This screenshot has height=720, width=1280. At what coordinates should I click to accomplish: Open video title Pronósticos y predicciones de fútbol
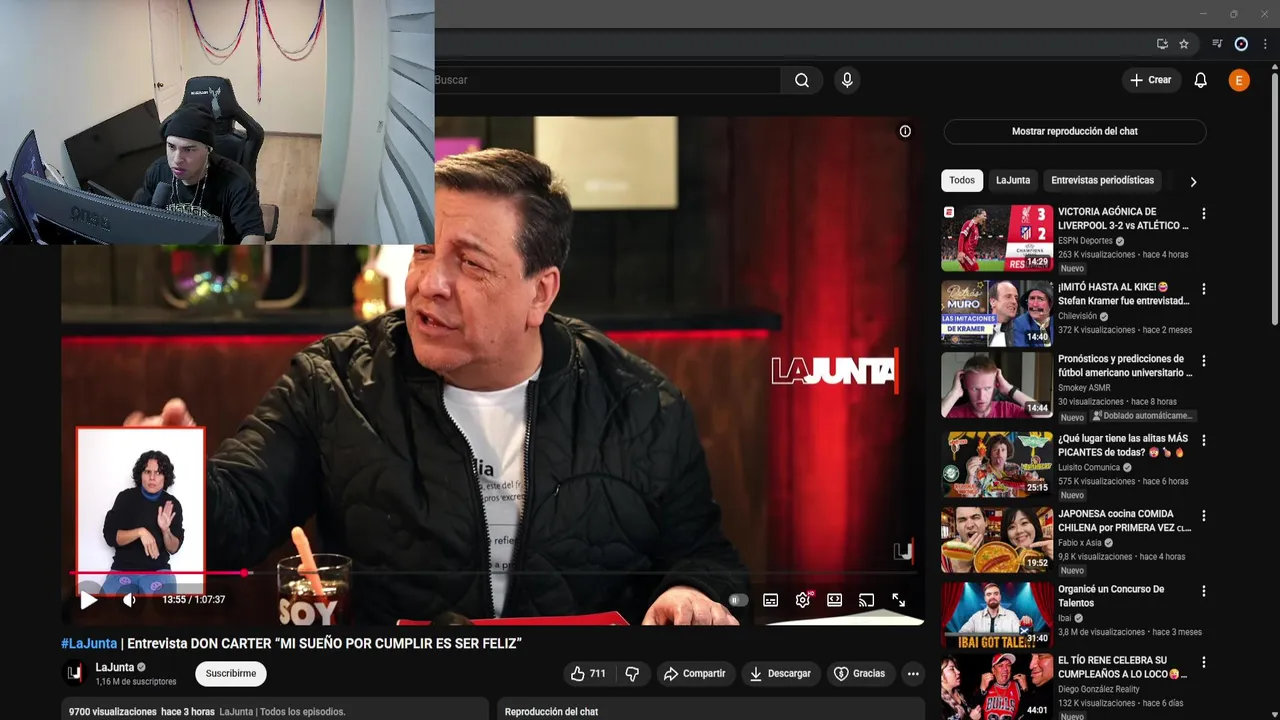[x=1125, y=365]
